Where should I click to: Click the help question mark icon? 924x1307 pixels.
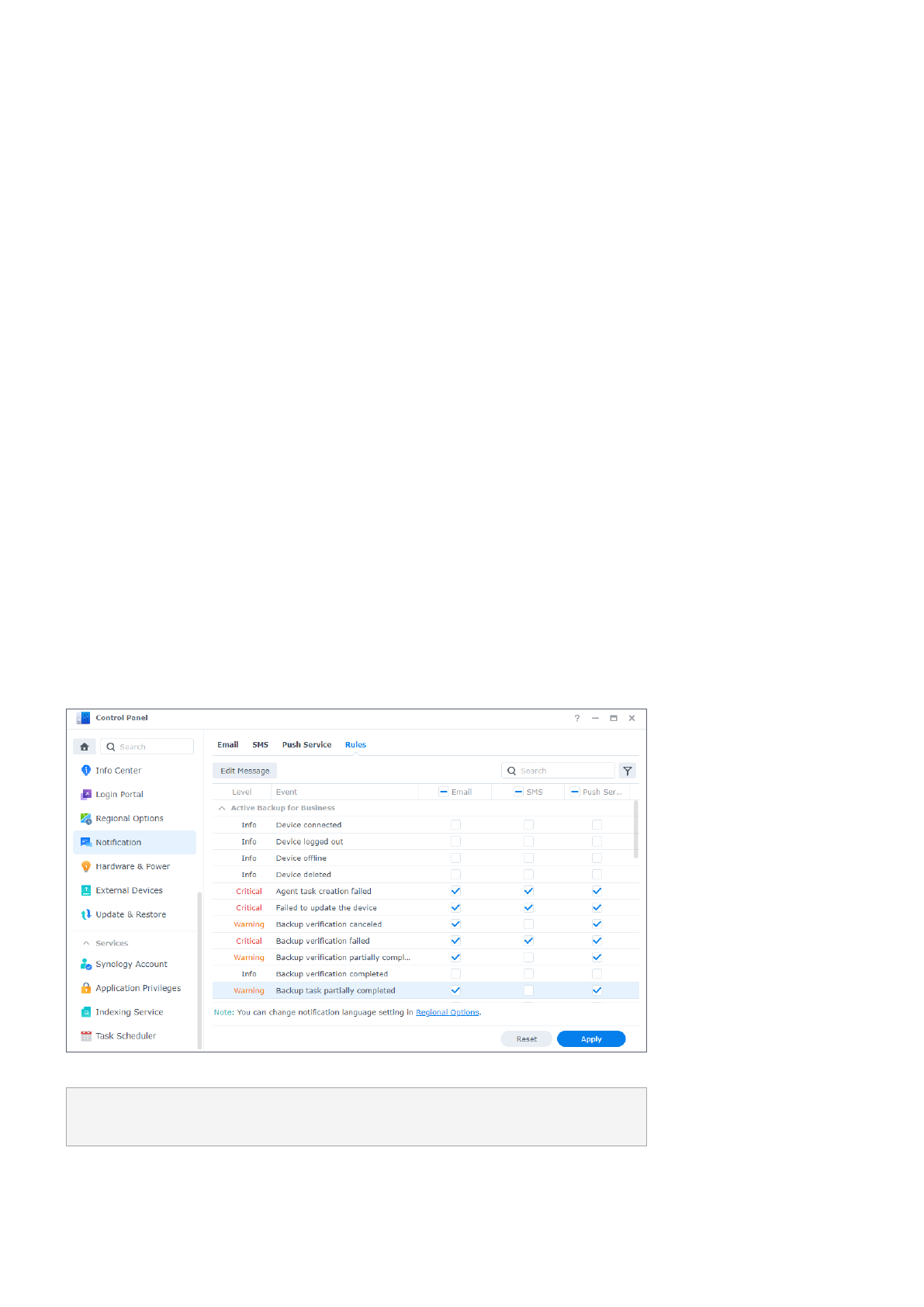click(x=577, y=719)
